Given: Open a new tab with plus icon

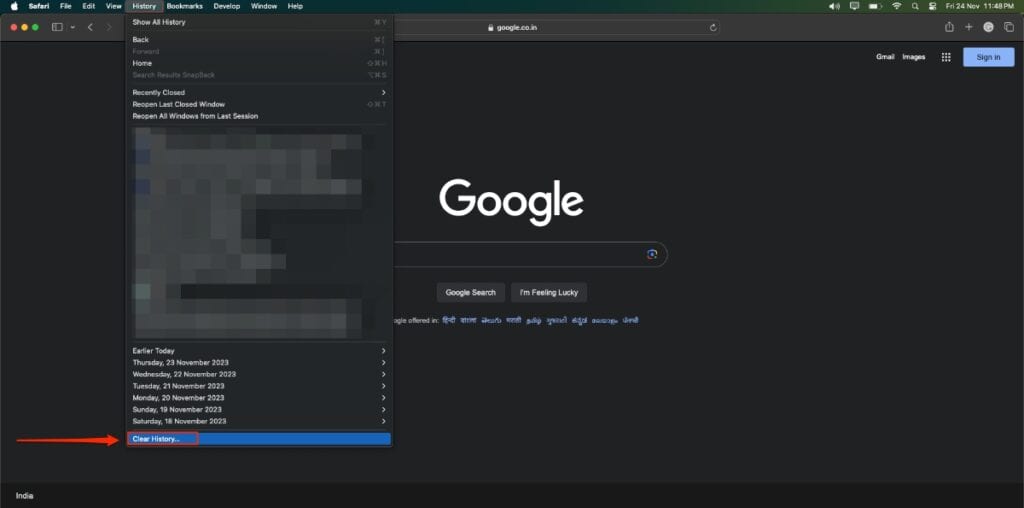Looking at the screenshot, I should click(x=968, y=27).
